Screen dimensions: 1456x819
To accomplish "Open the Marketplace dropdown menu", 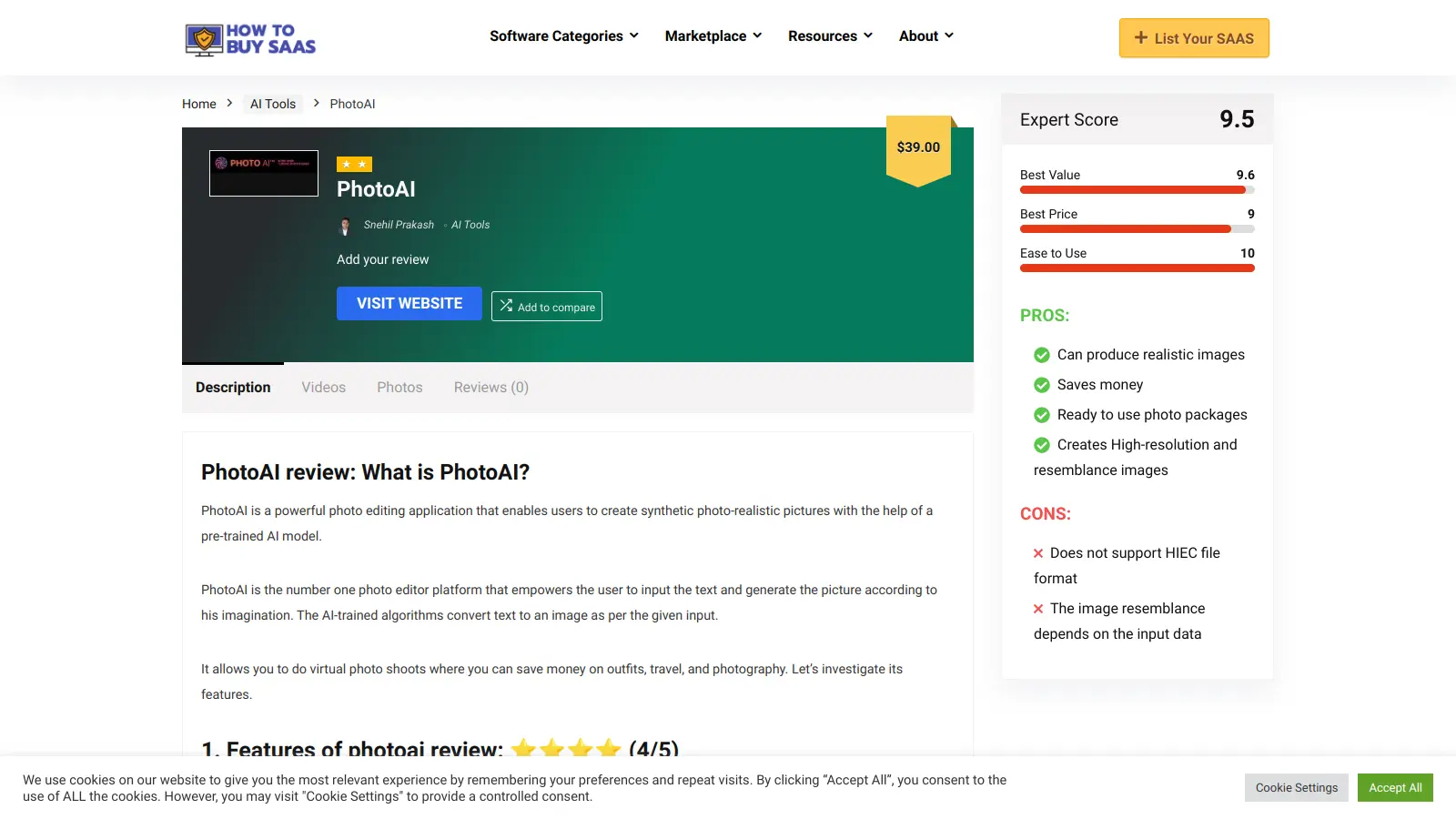I will click(713, 36).
